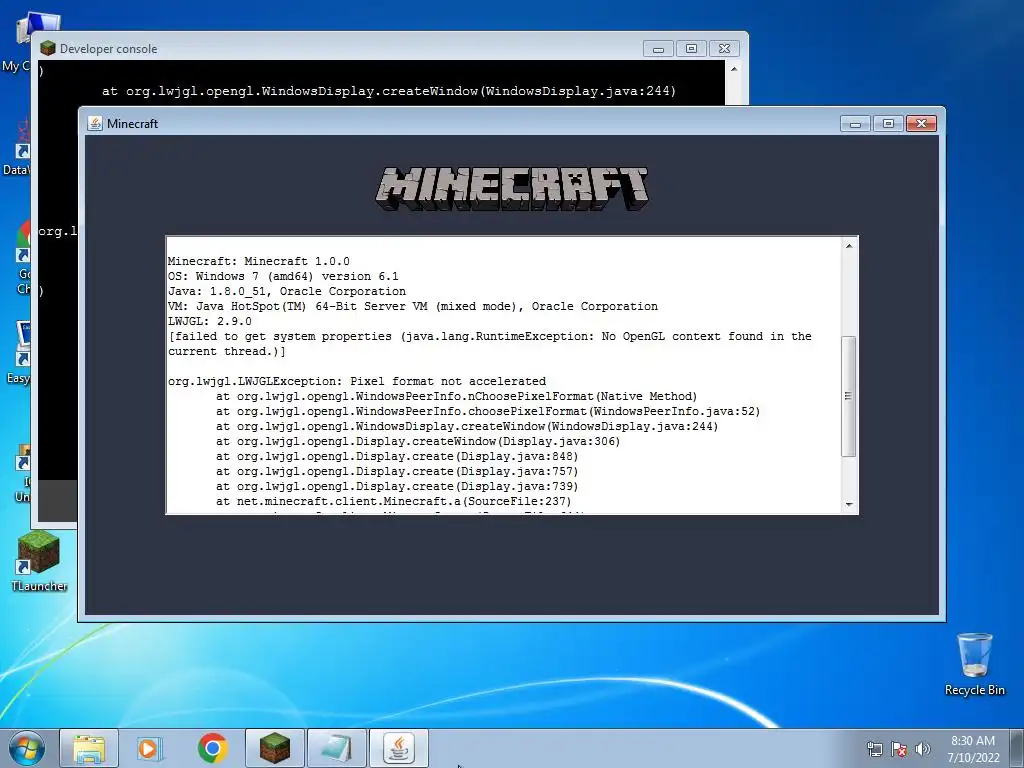Maximize the Minecraft window
This screenshot has height=768, width=1024.
(888, 123)
